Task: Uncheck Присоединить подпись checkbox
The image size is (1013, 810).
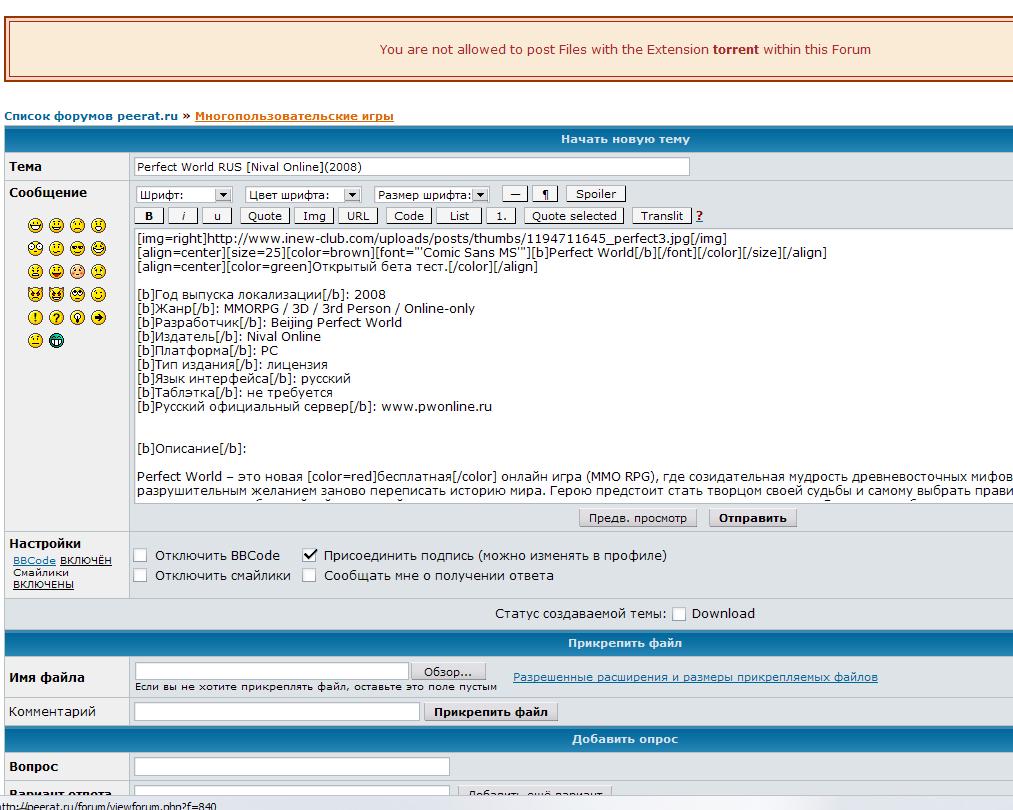Action: pos(309,555)
